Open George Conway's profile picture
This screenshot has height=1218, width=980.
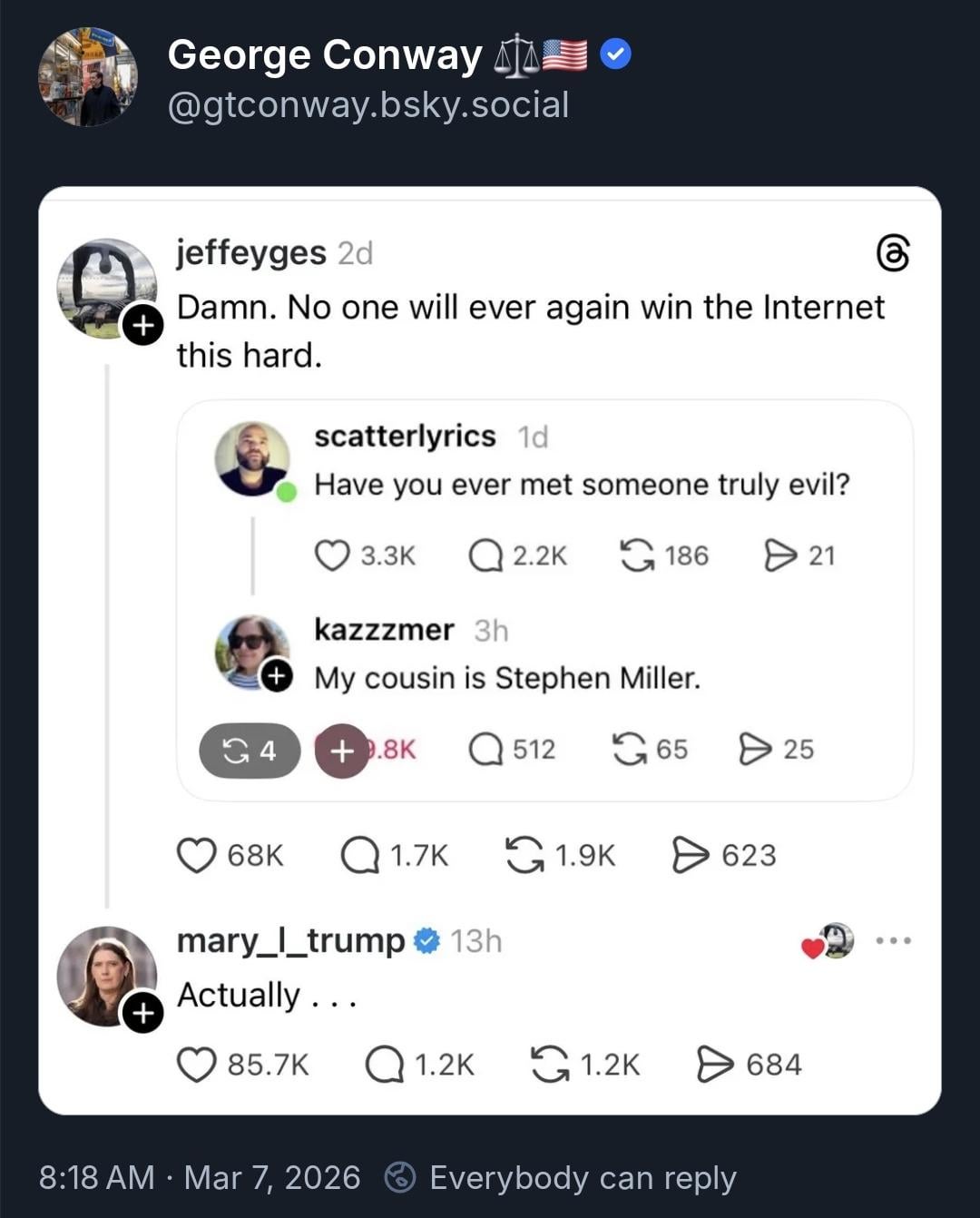[88, 76]
